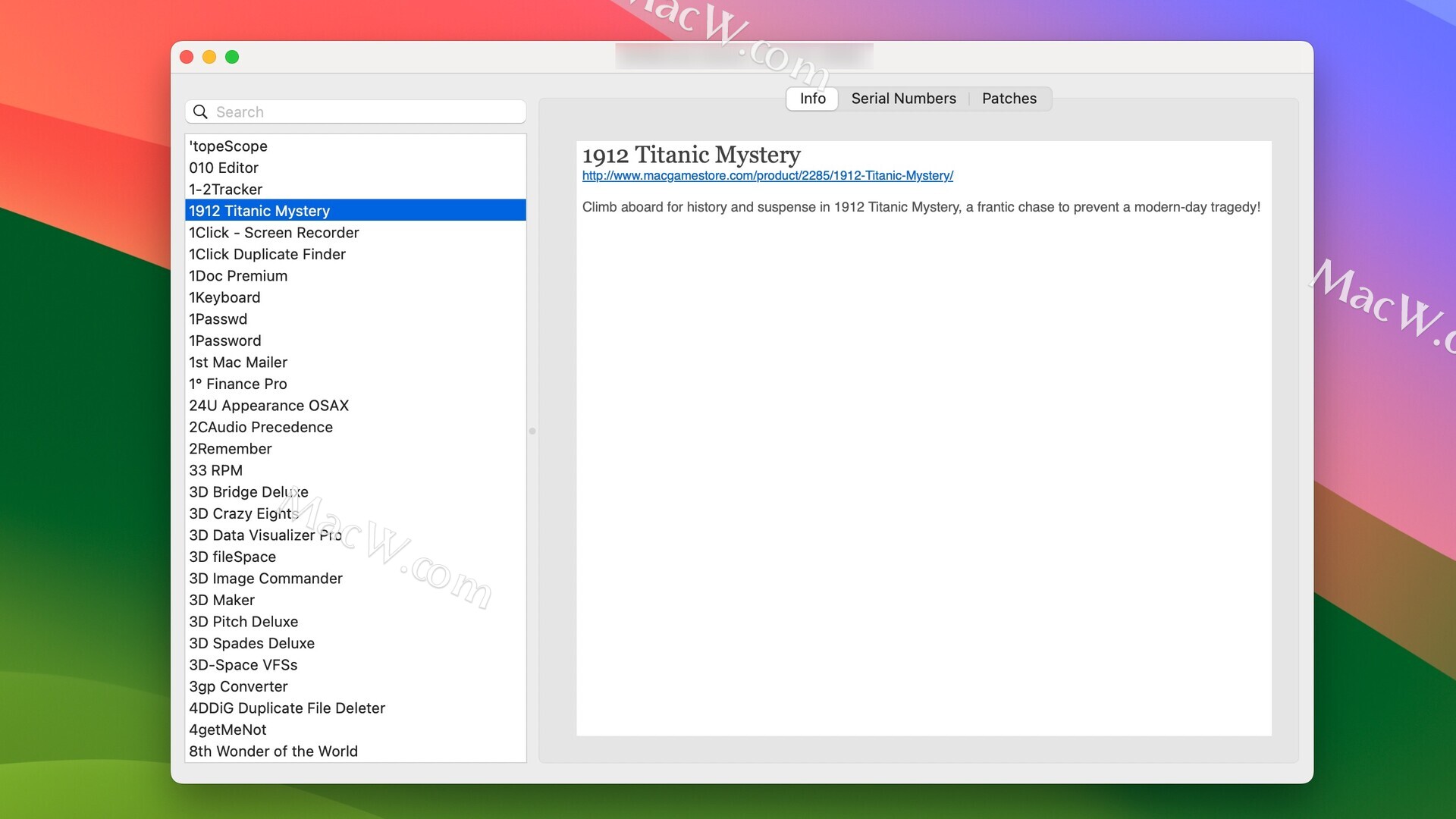Click the magnifying glass search icon
Screen dimensions: 1456x819
(200, 112)
